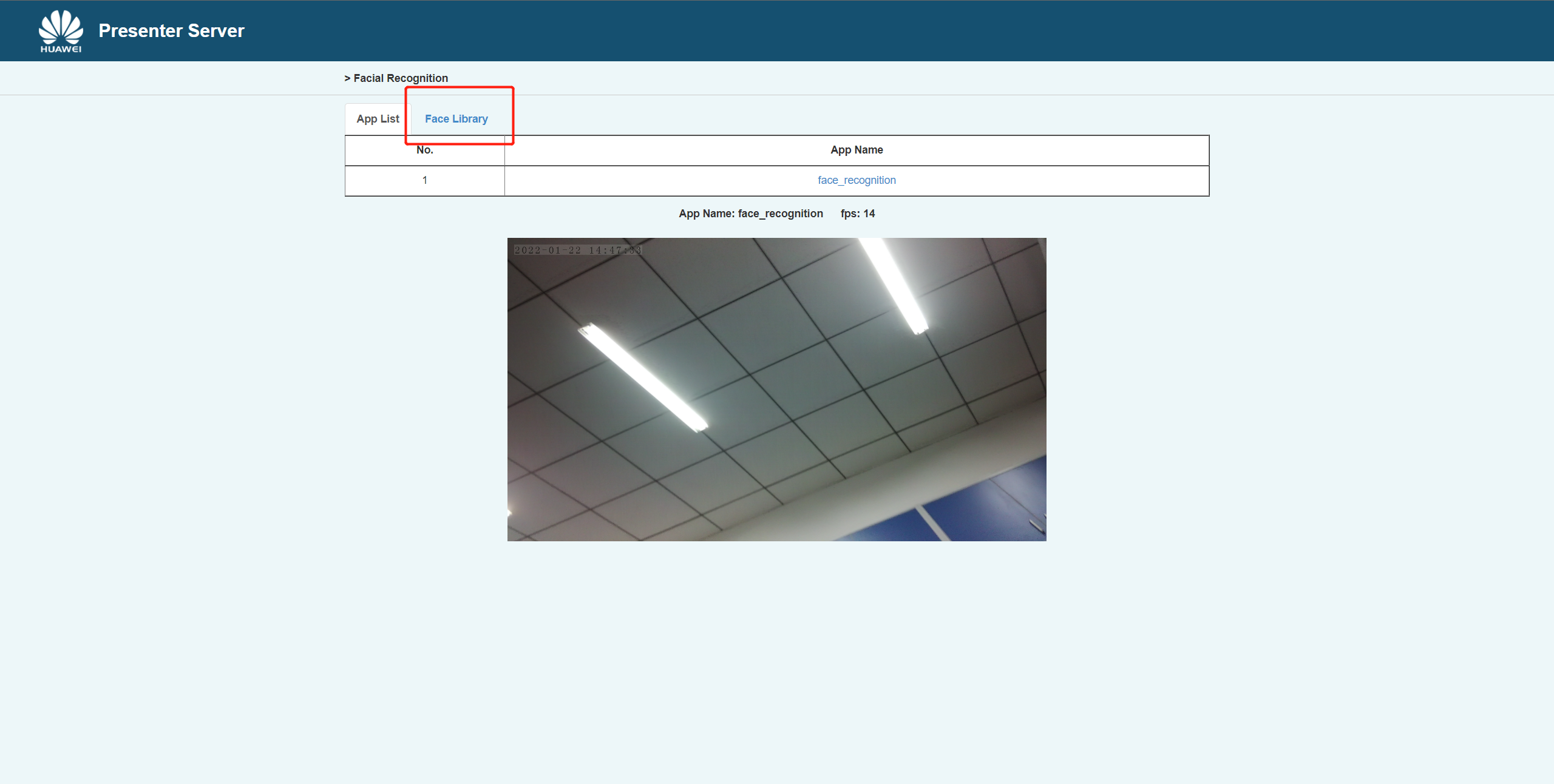
Task: Click the Presenter Server title
Action: click(171, 31)
